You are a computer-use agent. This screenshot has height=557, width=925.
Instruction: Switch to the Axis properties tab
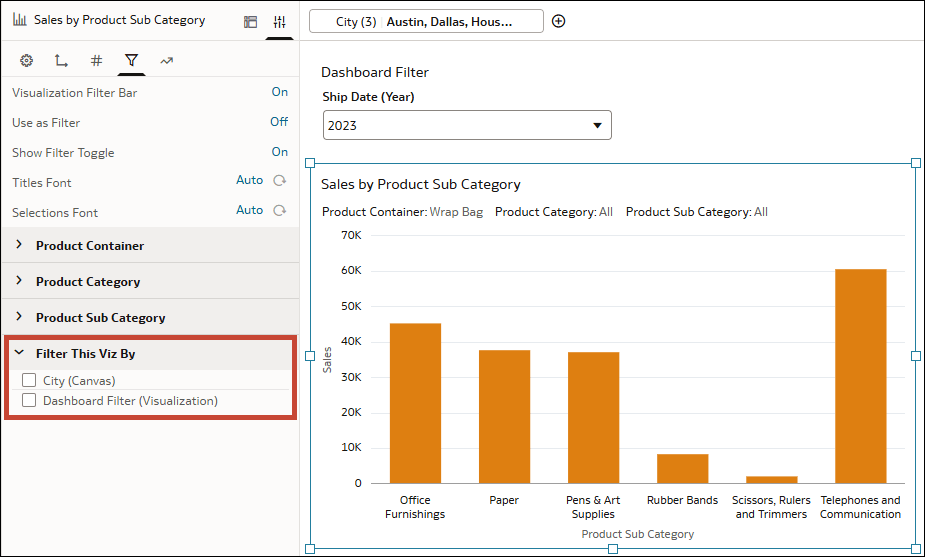click(x=61, y=61)
